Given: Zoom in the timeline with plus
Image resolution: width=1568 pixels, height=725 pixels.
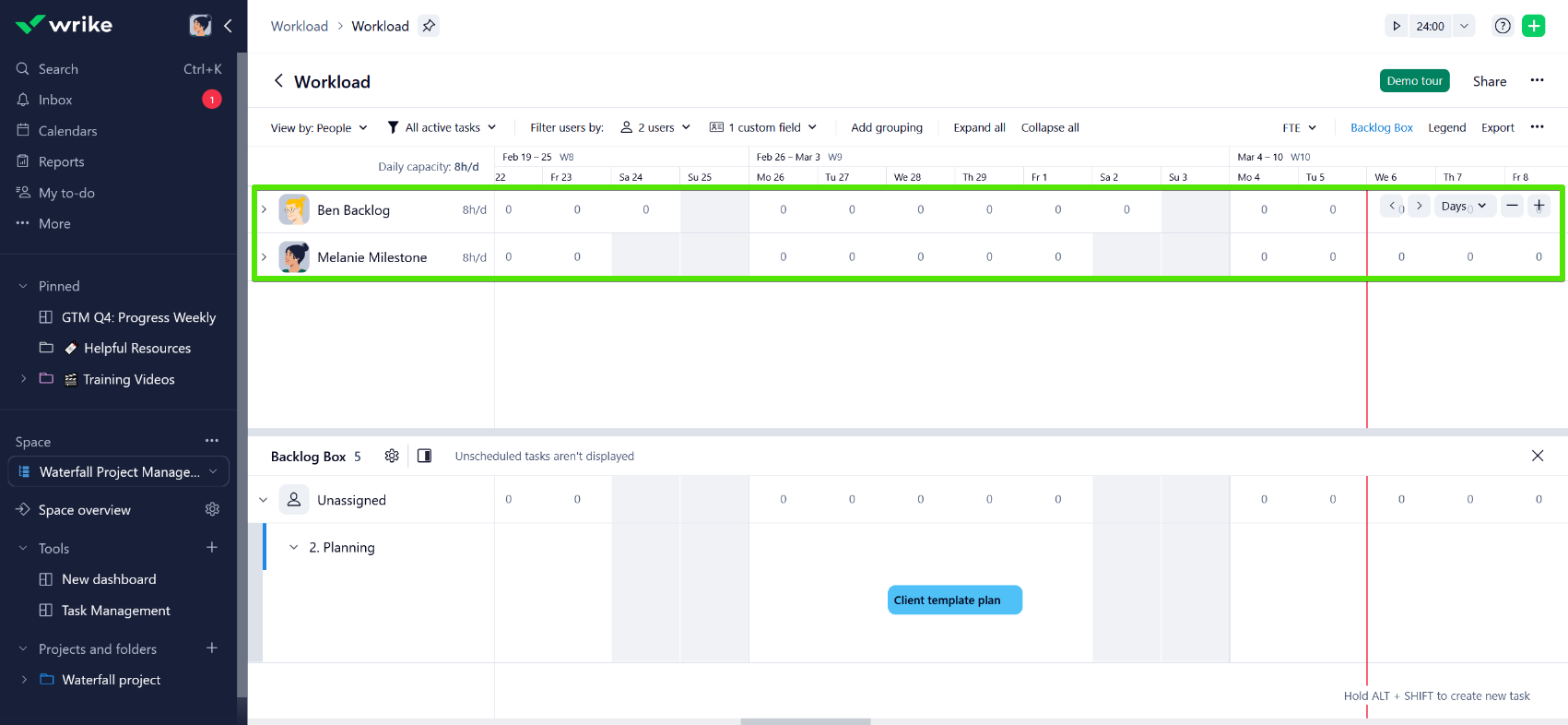Looking at the screenshot, I should 1539,206.
